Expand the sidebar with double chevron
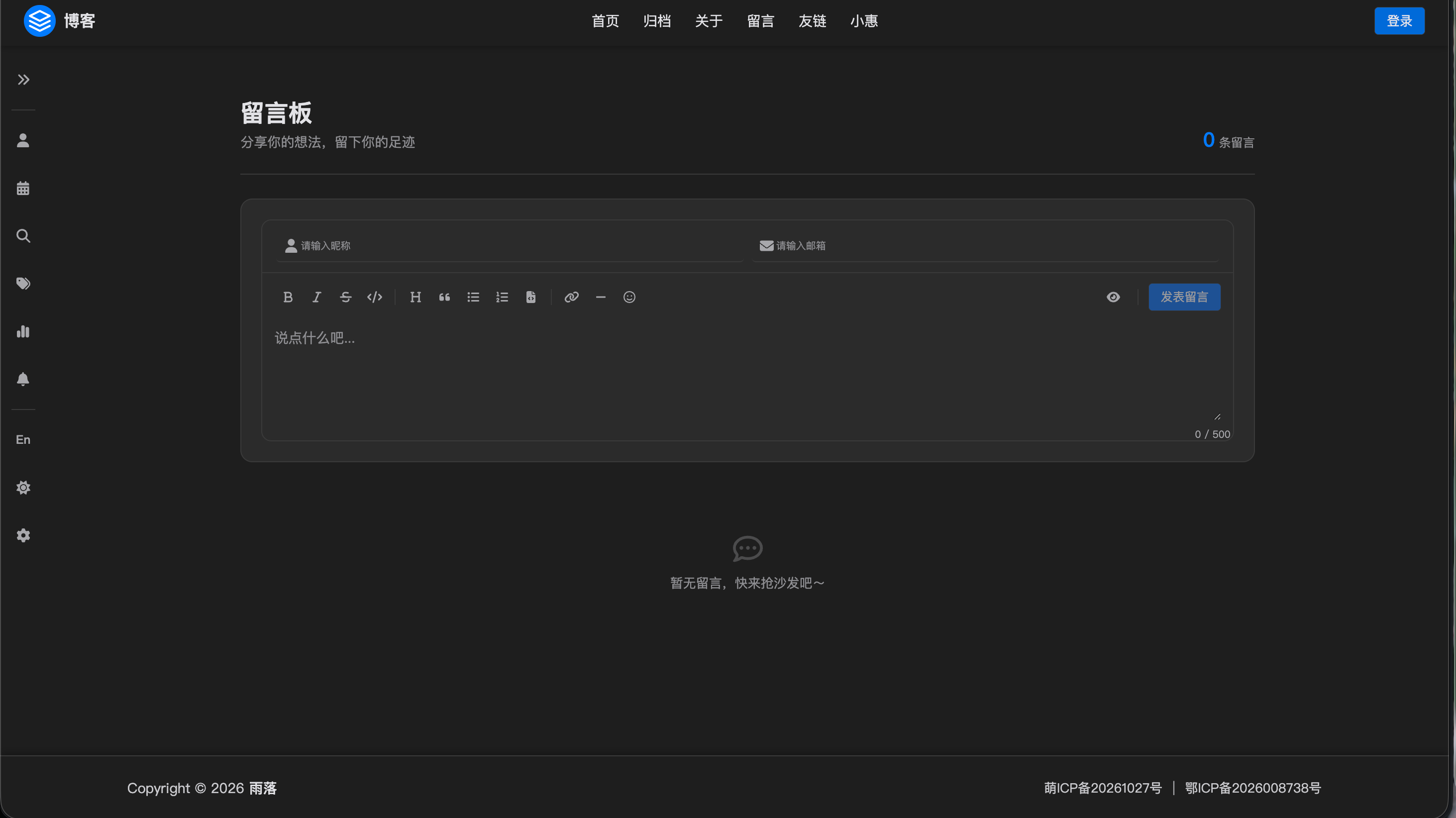This screenshot has width=1456, height=818. tap(23, 80)
